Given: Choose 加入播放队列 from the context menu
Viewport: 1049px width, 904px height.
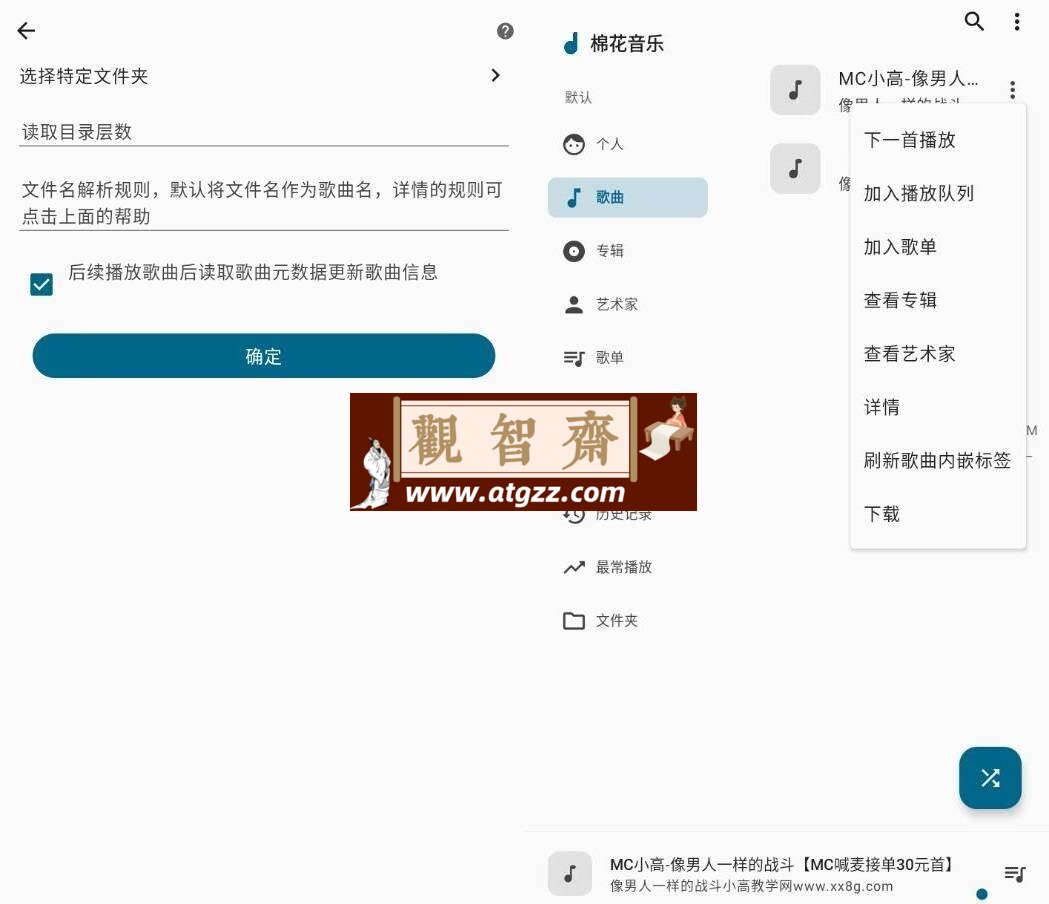Looking at the screenshot, I should coord(938,193).
